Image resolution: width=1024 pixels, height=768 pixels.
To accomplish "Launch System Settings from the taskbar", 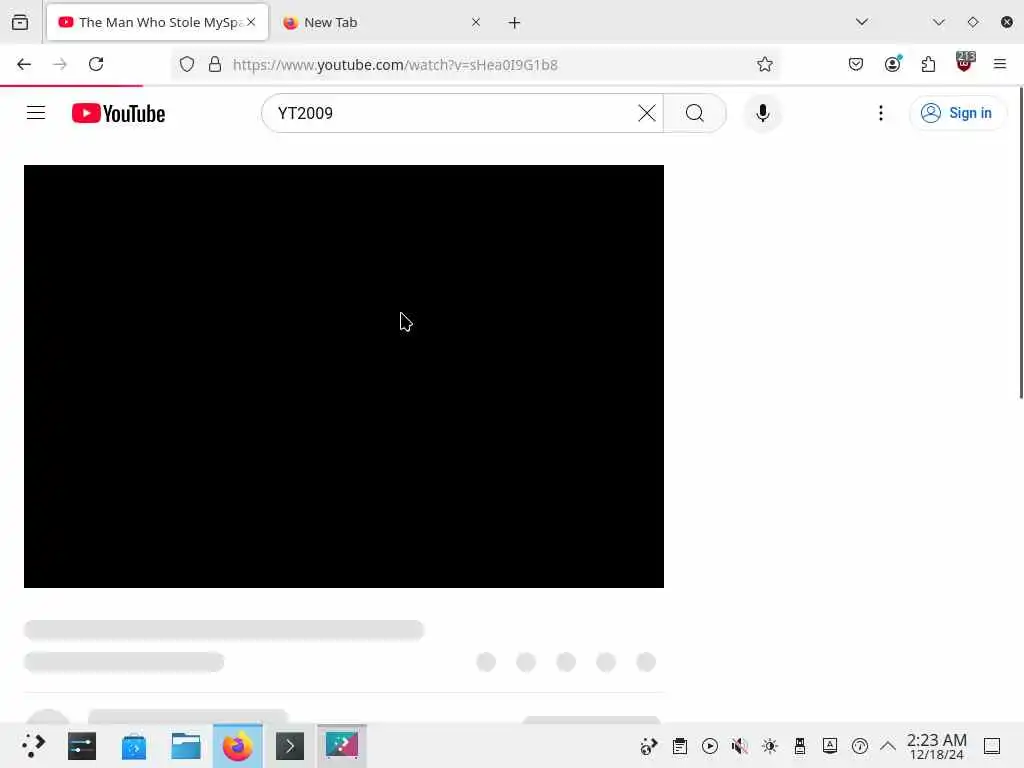I will (x=82, y=746).
